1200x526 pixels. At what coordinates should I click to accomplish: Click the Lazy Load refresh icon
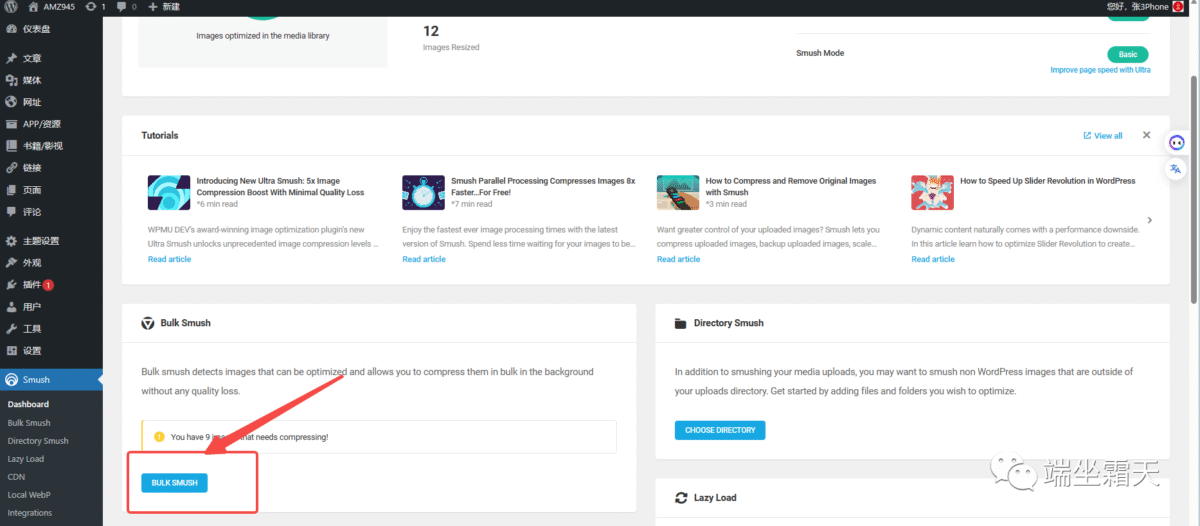tap(681, 497)
